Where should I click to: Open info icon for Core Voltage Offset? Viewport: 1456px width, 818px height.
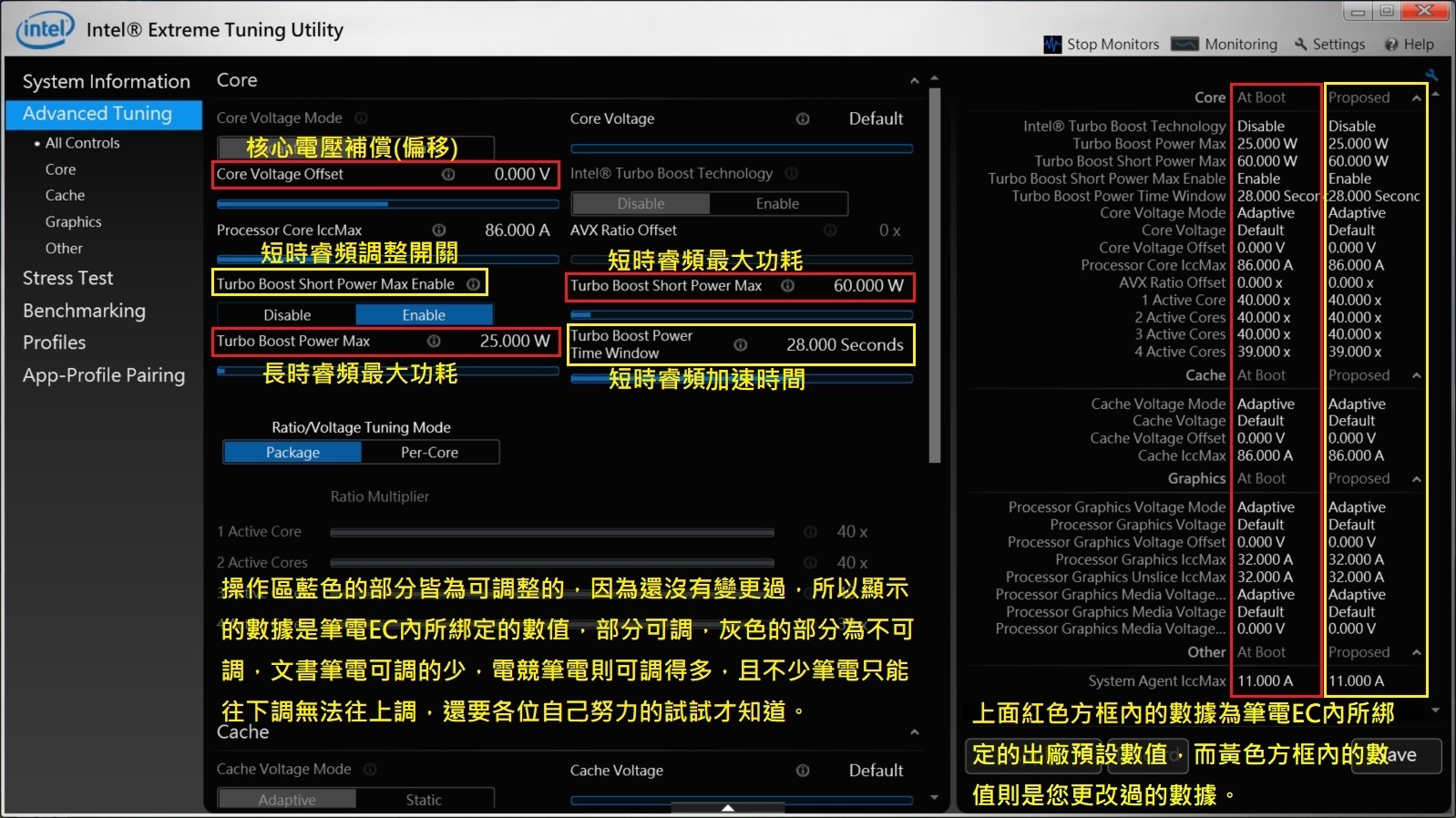448,174
